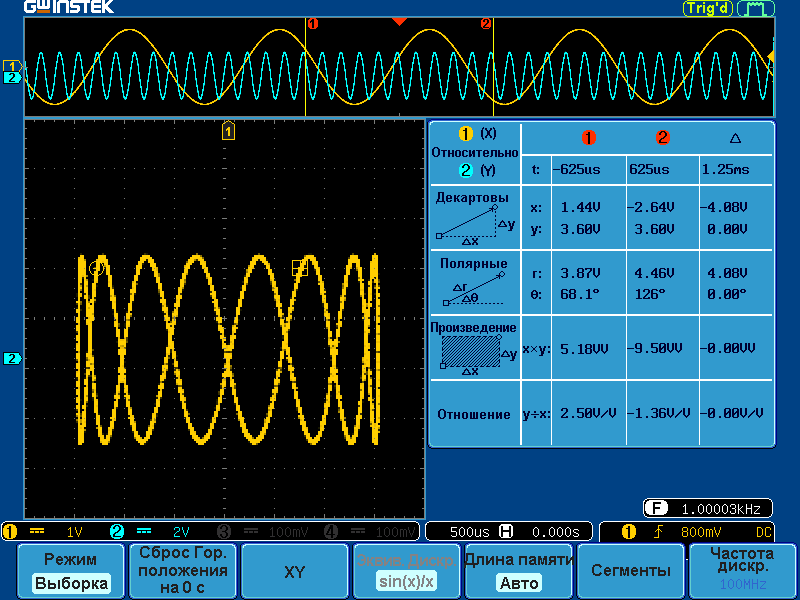Toggle channel 2 at the 2V indicator
This screenshot has width=800, height=600.
158,532
